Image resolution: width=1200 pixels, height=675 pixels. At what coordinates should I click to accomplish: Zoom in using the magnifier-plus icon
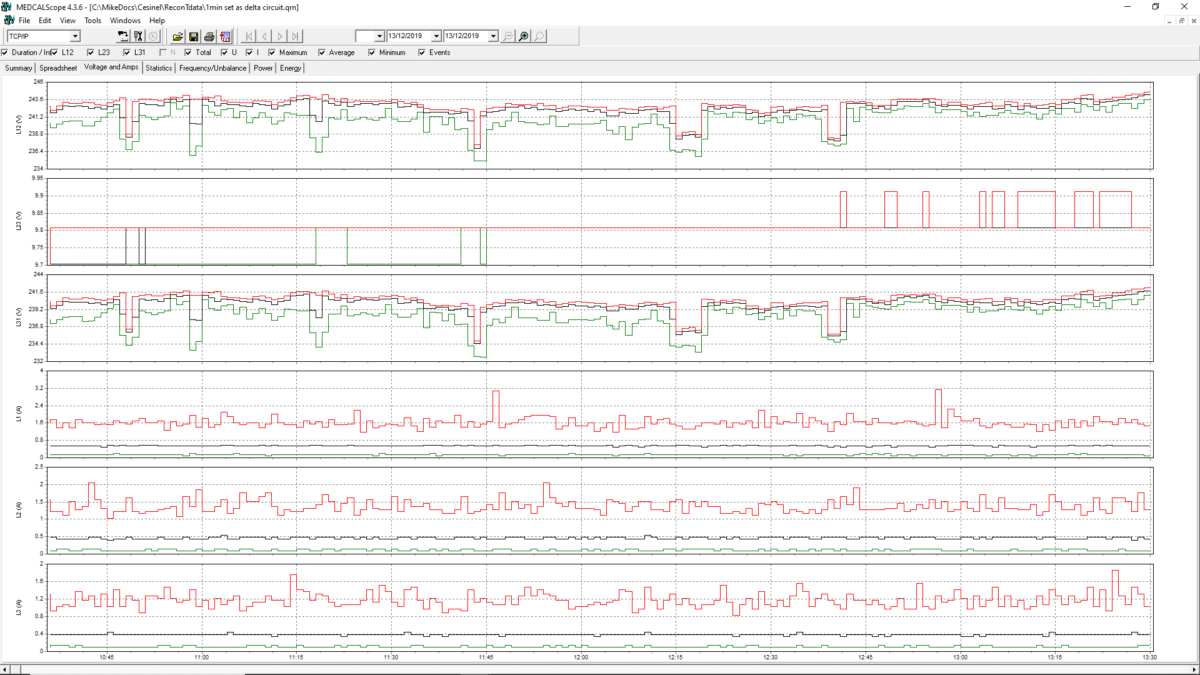tap(523, 35)
